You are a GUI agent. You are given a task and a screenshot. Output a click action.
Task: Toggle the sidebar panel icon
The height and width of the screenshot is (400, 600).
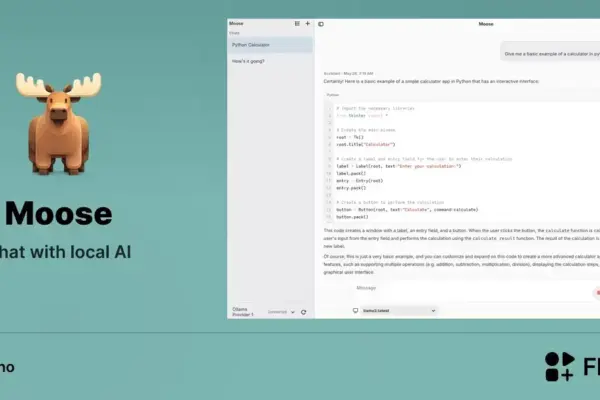[x=321, y=24]
